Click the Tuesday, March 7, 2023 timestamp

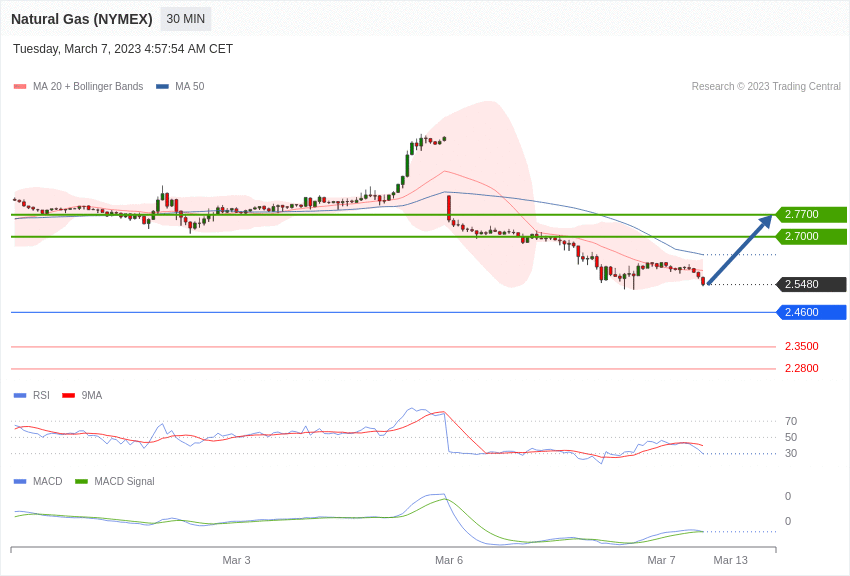(123, 49)
